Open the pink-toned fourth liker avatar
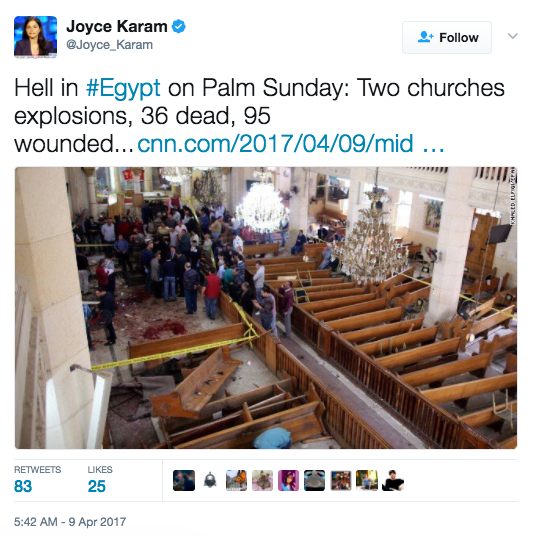This screenshot has width=543, height=536. coord(262,480)
